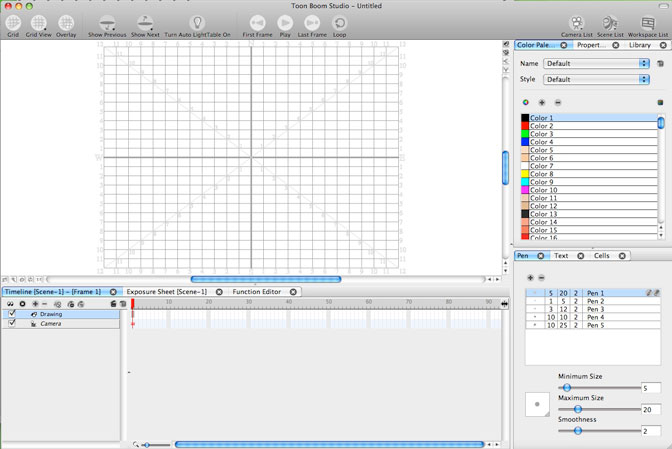Screen dimensions: 672x449
Task: Open the palette Style dropdown
Action: click(596, 79)
